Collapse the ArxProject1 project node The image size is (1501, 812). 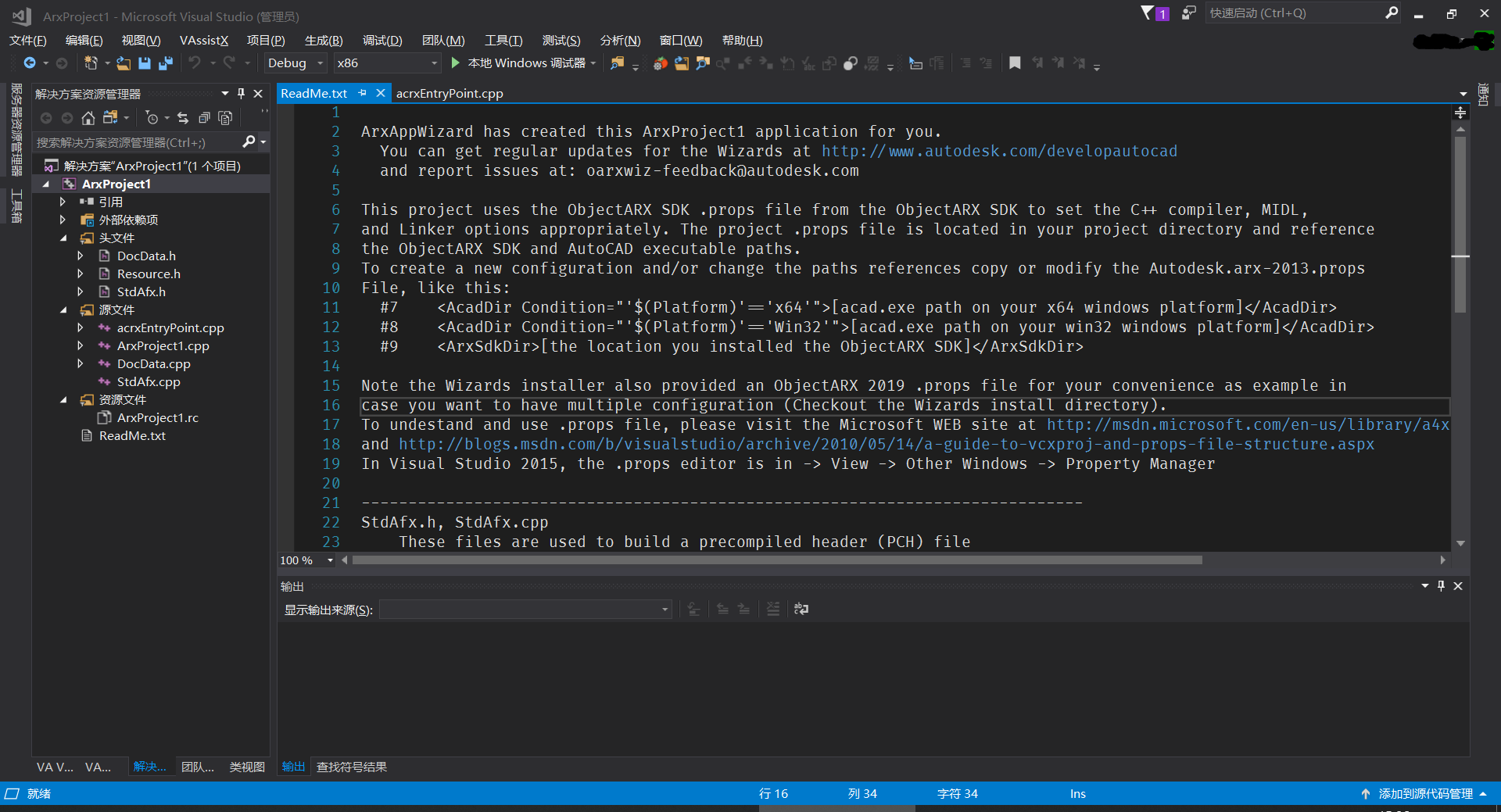[x=46, y=184]
